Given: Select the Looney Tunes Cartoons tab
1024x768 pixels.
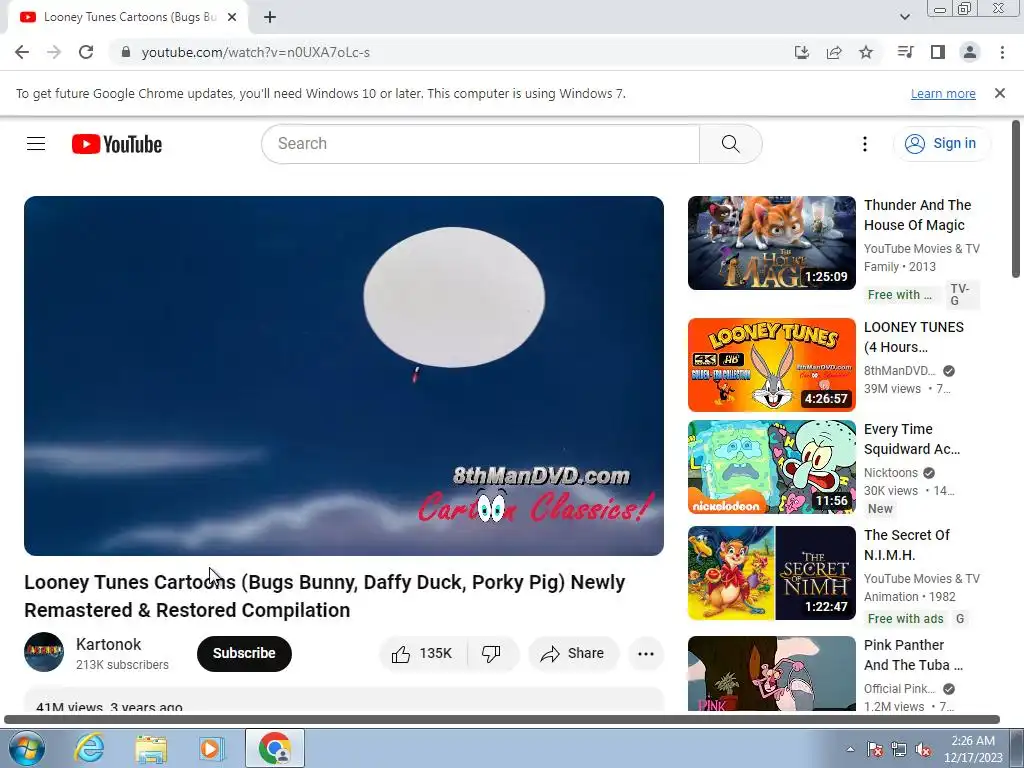Looking at the screenshot, I should (128, 17).
